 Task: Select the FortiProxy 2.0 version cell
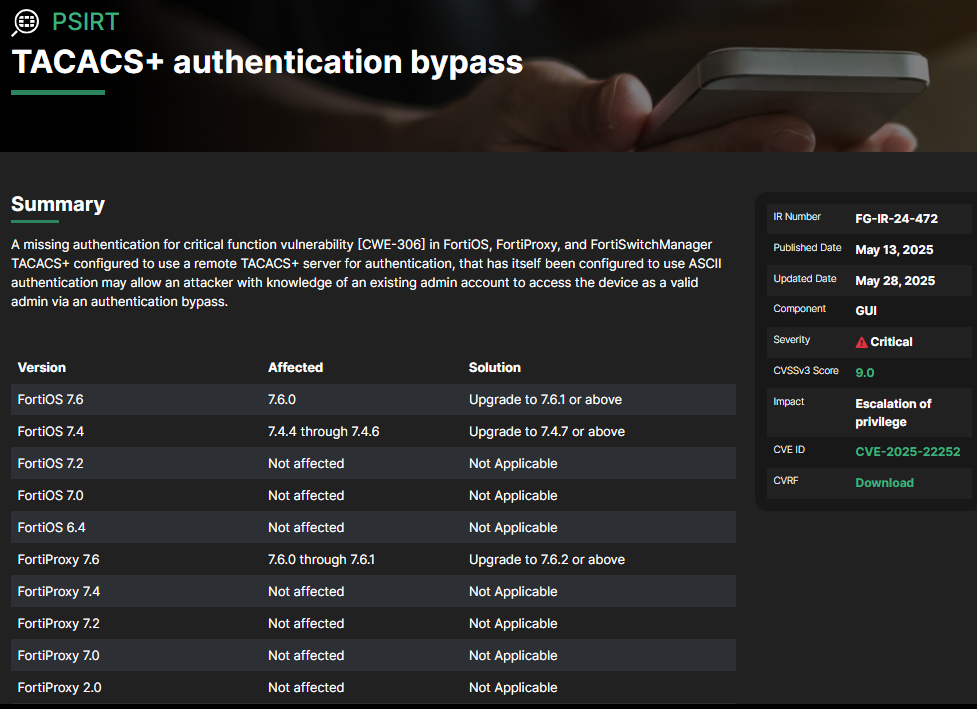coord(59,687)
